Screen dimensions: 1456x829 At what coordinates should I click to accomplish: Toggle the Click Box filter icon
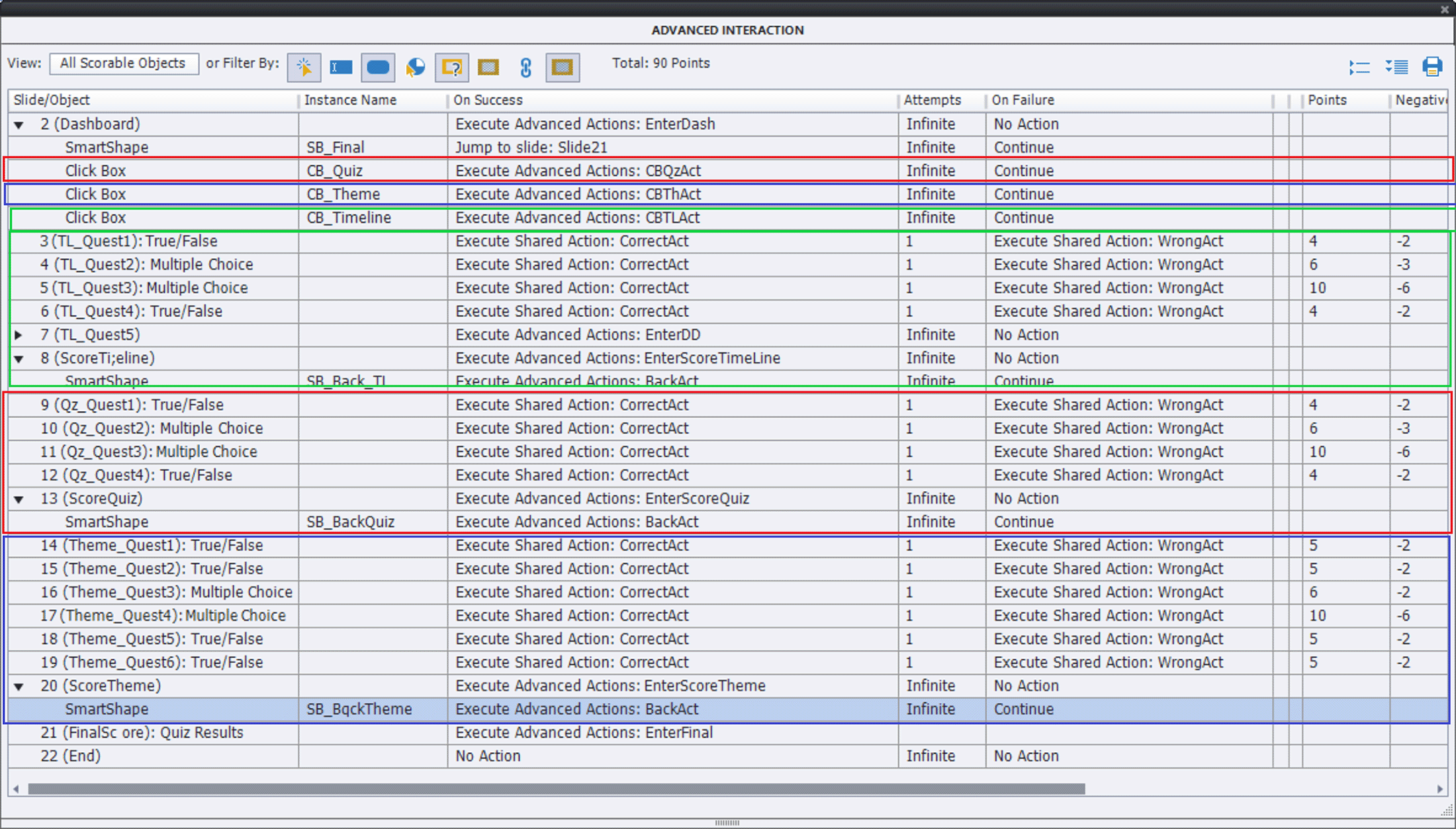304,67
